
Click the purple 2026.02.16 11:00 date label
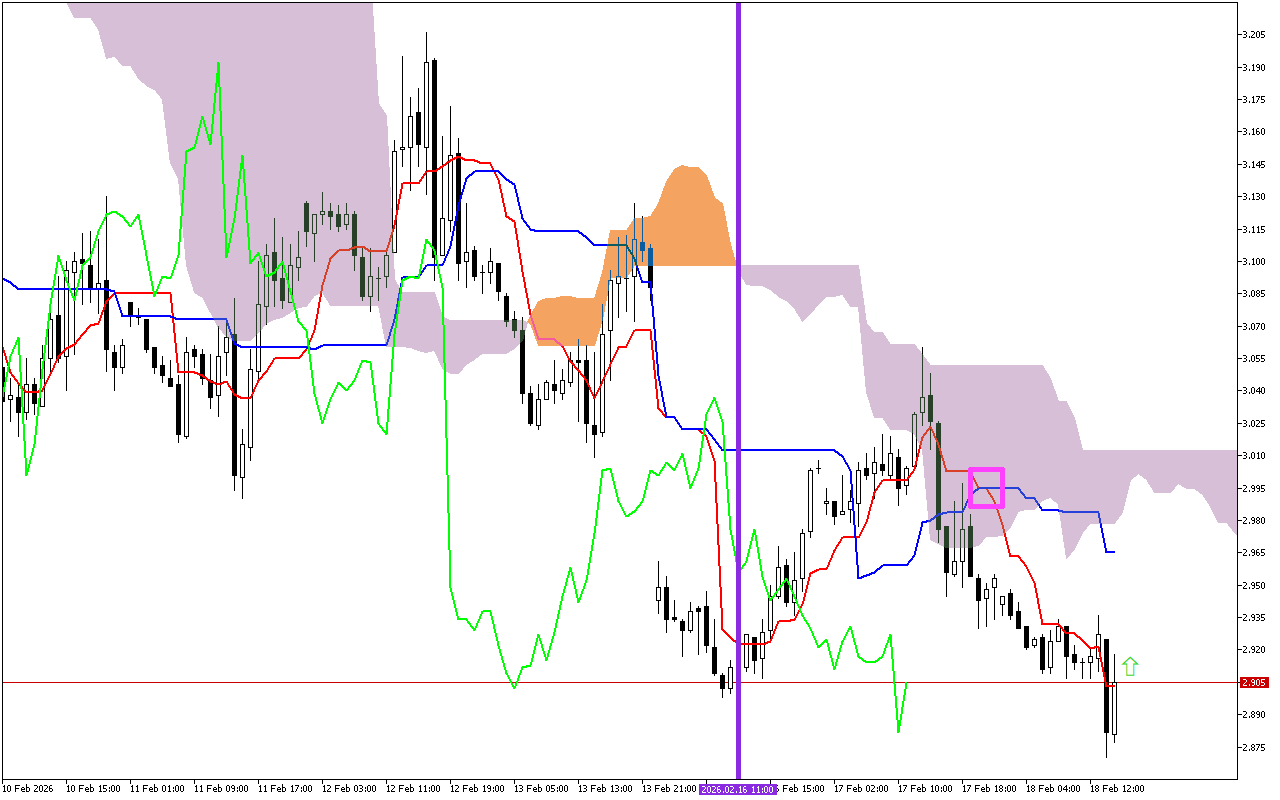(737, 789)
